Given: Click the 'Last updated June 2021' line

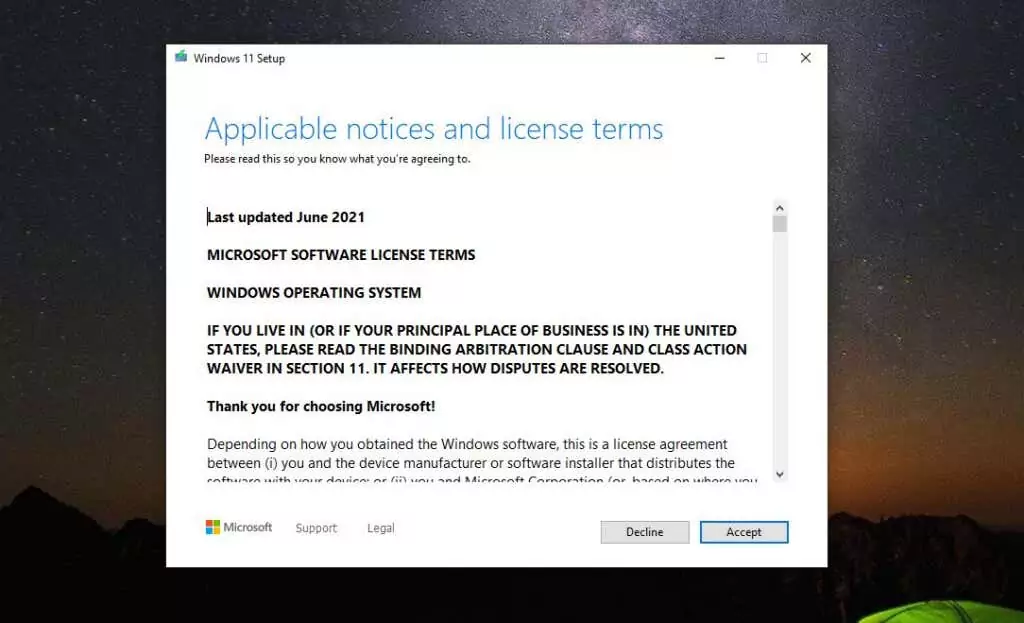Looking at the screenshot, I should click(x=286, y=217).
